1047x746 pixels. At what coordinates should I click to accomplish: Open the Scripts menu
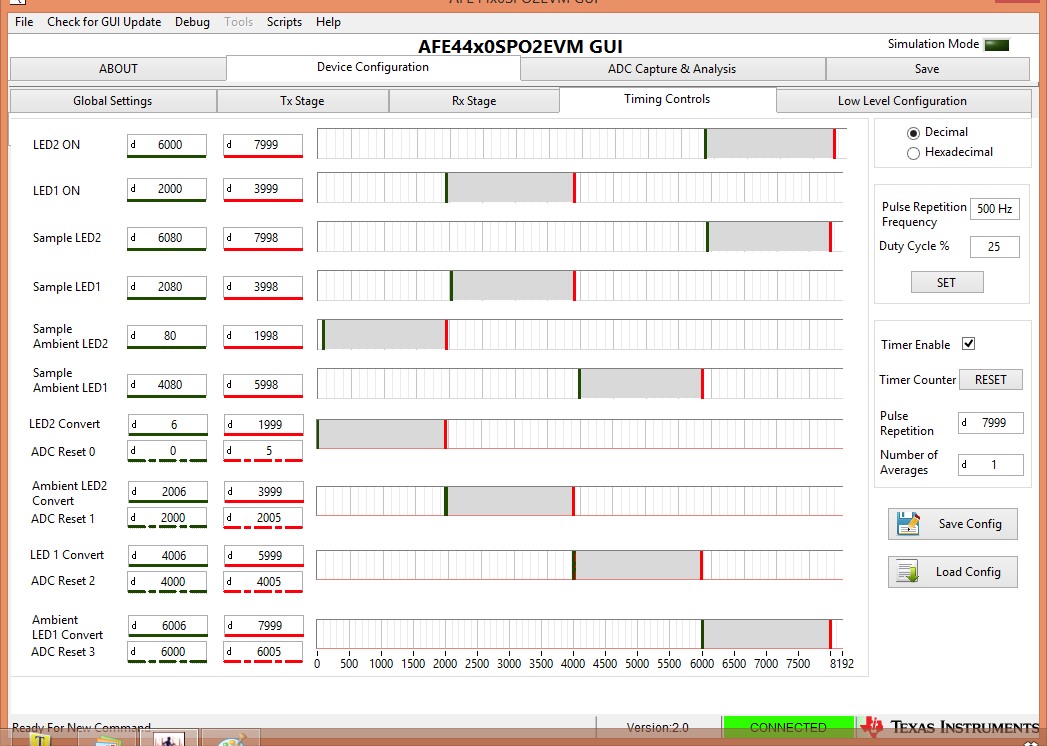(x=284, y=22)
